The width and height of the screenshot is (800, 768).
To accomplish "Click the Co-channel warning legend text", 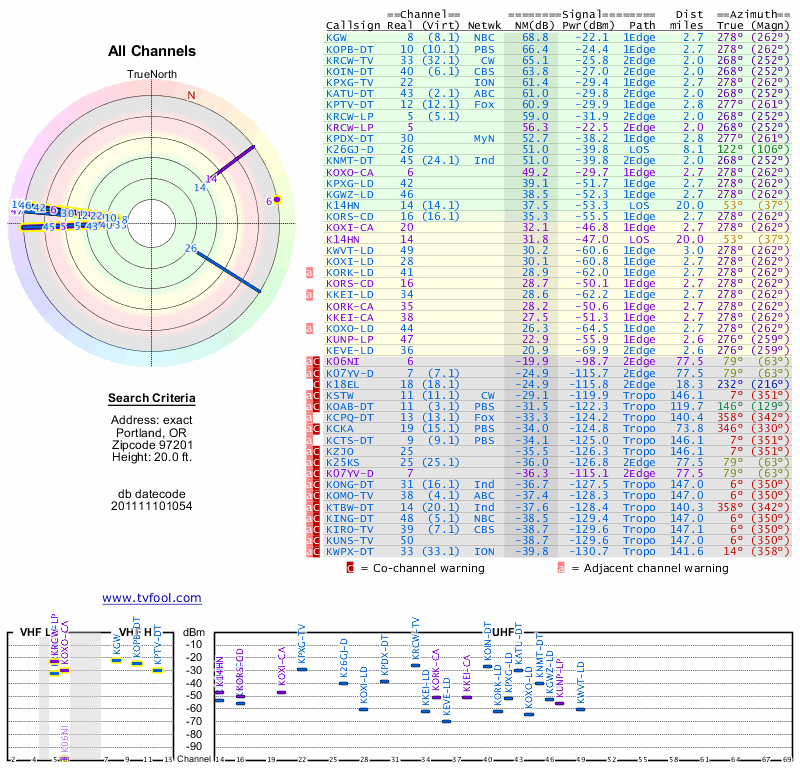I will point(429,568).
